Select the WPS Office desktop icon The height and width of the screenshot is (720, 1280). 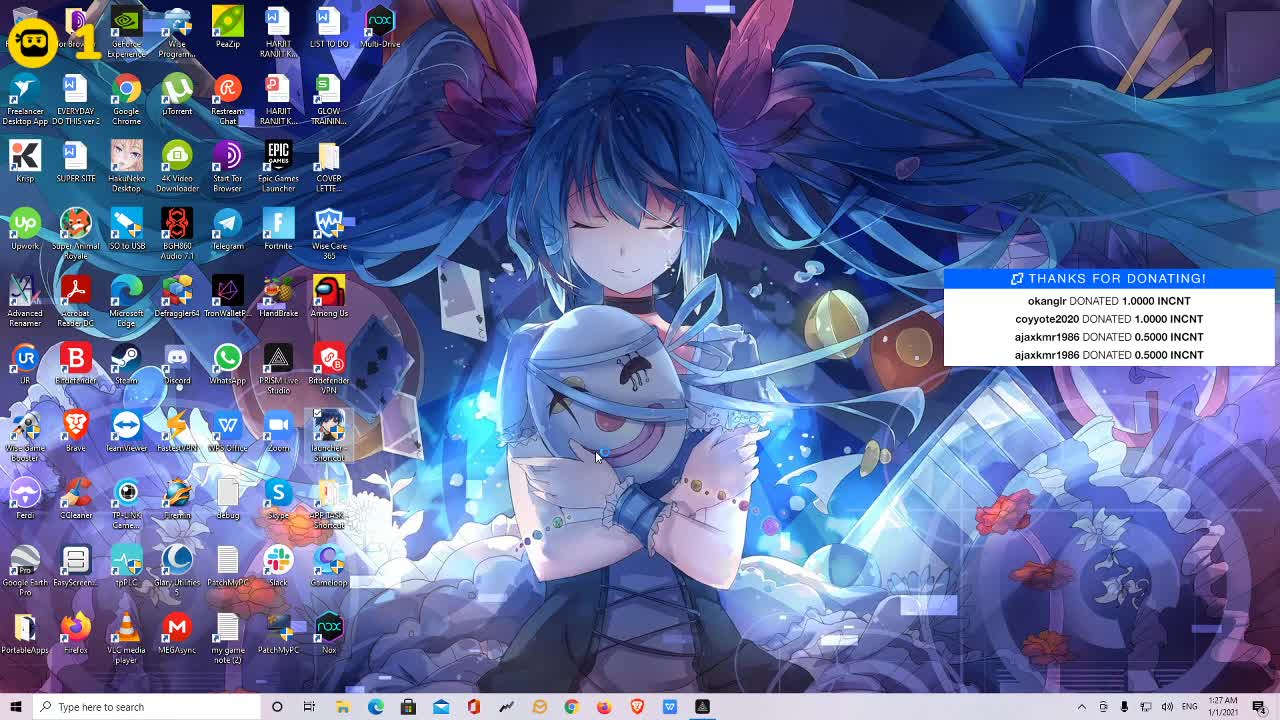coord(227,431)
